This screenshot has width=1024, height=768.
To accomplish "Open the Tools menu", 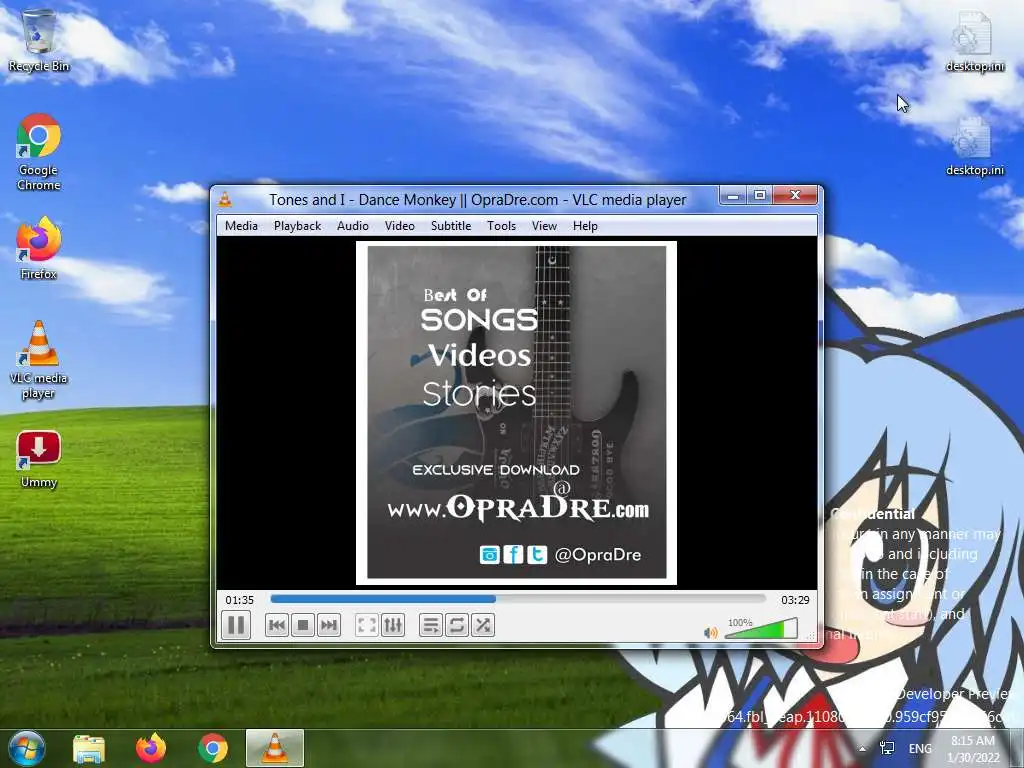I will (501, 226).
